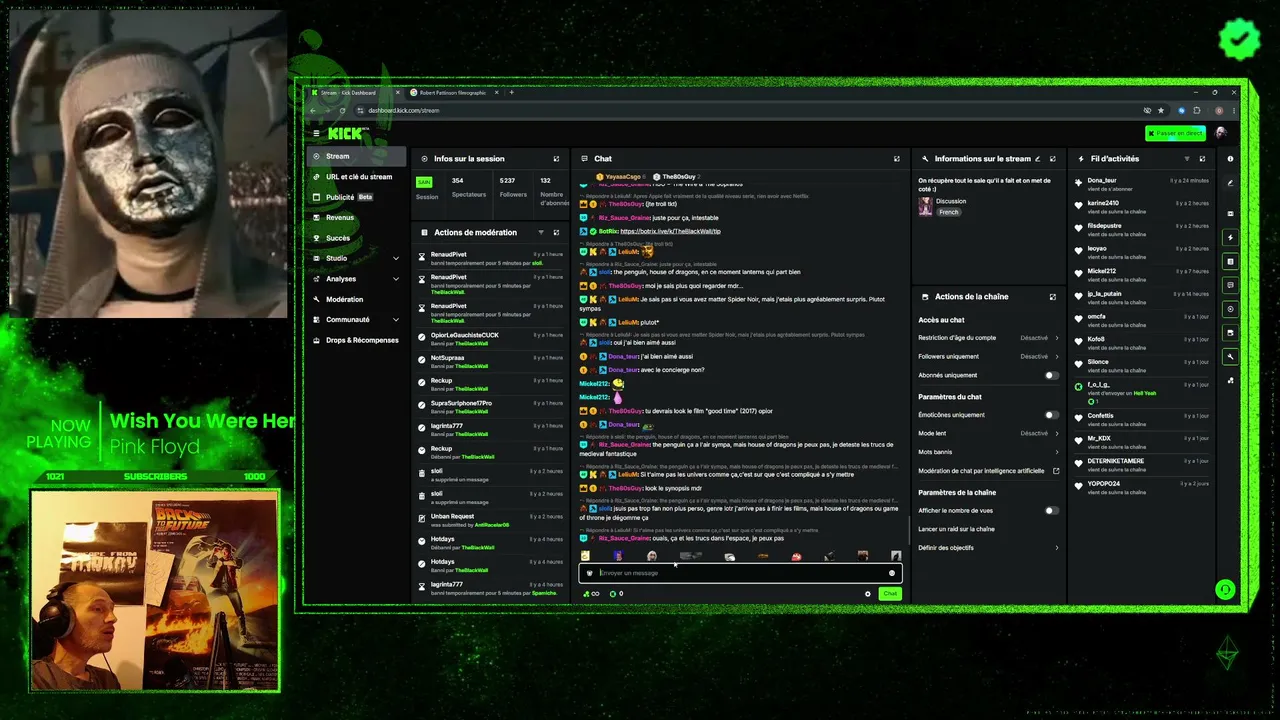This screenshot has width=1280, height=720.
Task: Expand the Communauté sidebar section
Action: 356,320
